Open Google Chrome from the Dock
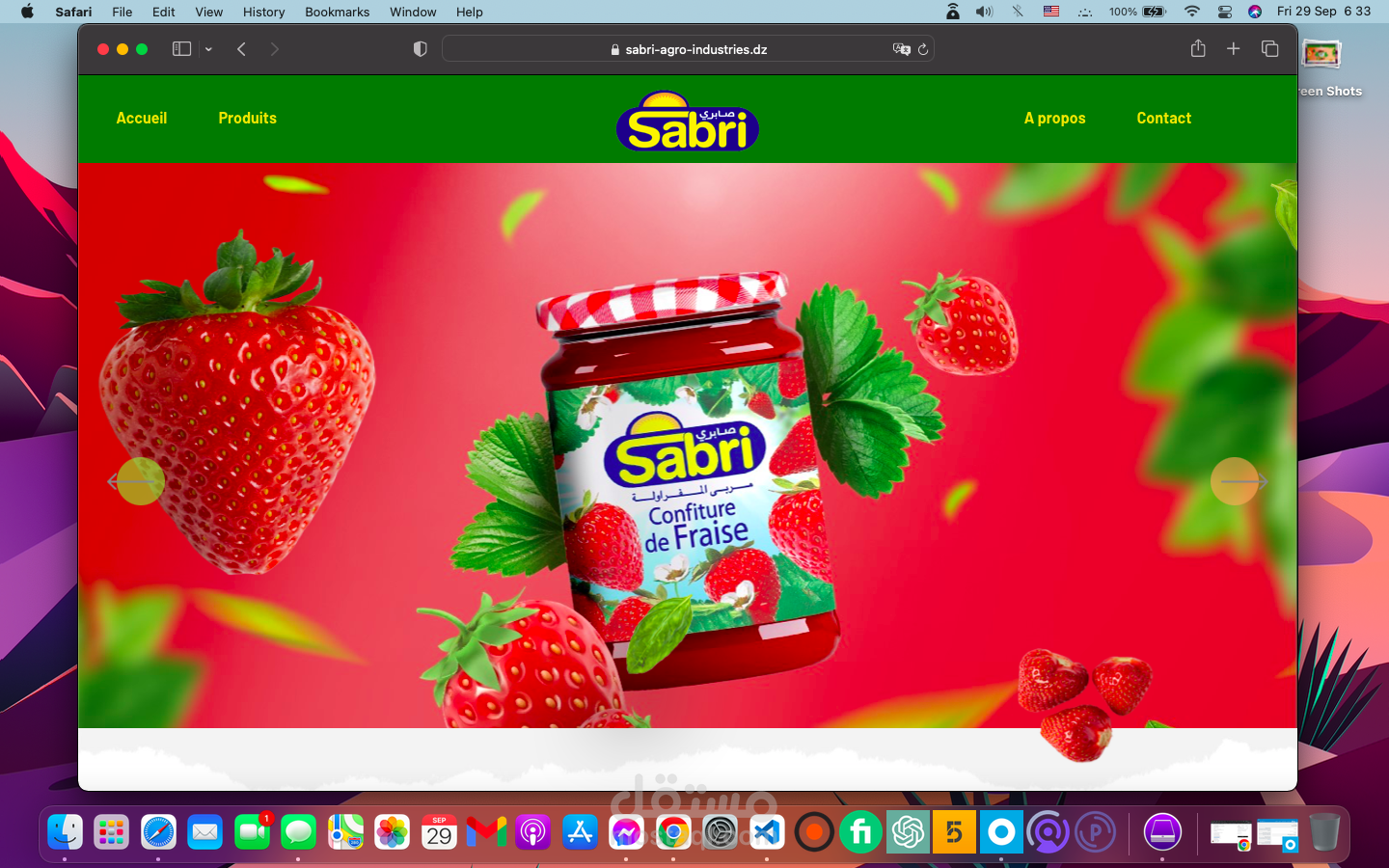Image resolution: width=1389 pixels, height=868 pixels. (x=673, y=832)
